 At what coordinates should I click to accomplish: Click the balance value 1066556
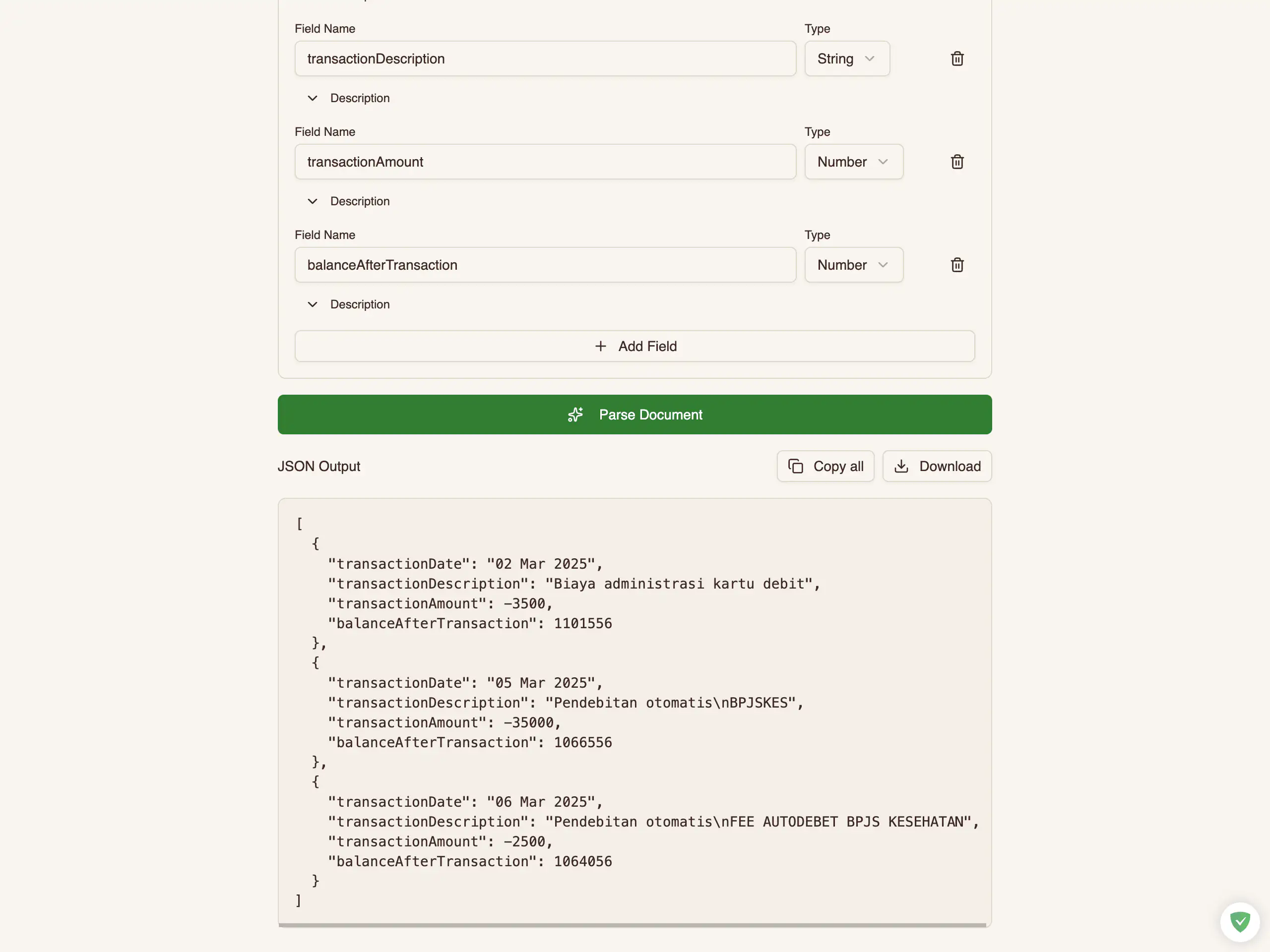click(x=583, y=743)
